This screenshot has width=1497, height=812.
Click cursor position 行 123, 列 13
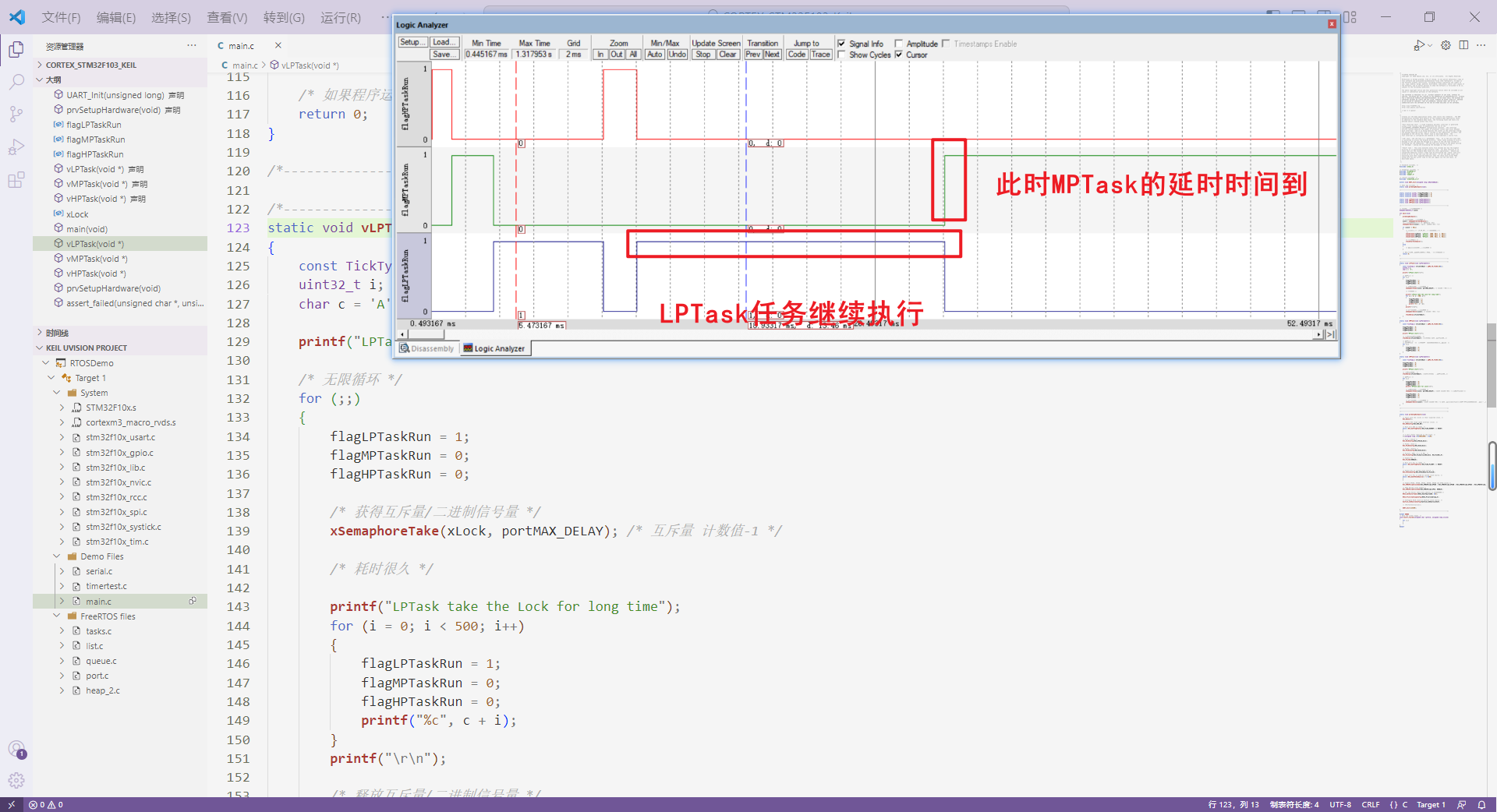1233,804
